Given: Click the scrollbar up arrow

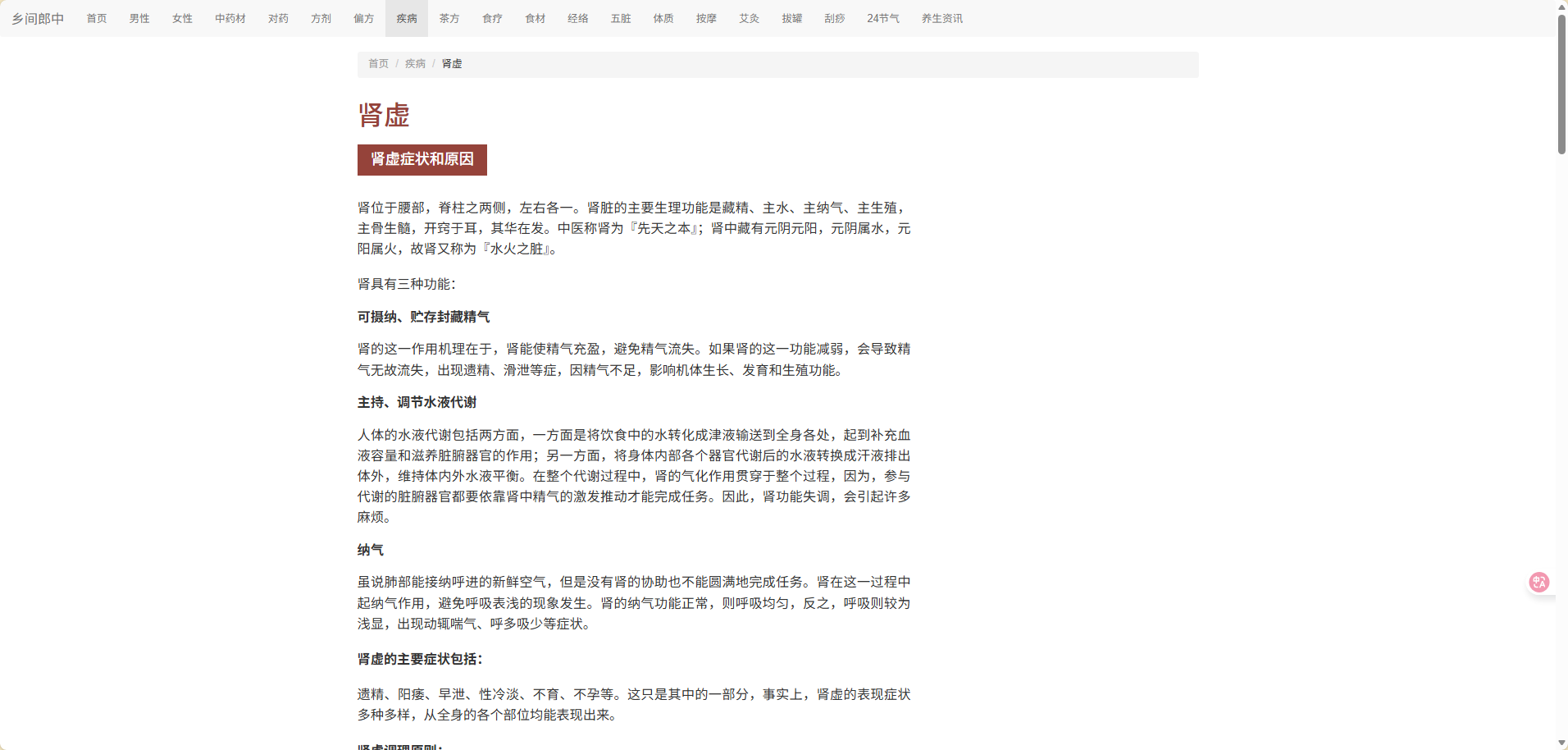Looking at the screenshot, I should [x=1561, y=6].
